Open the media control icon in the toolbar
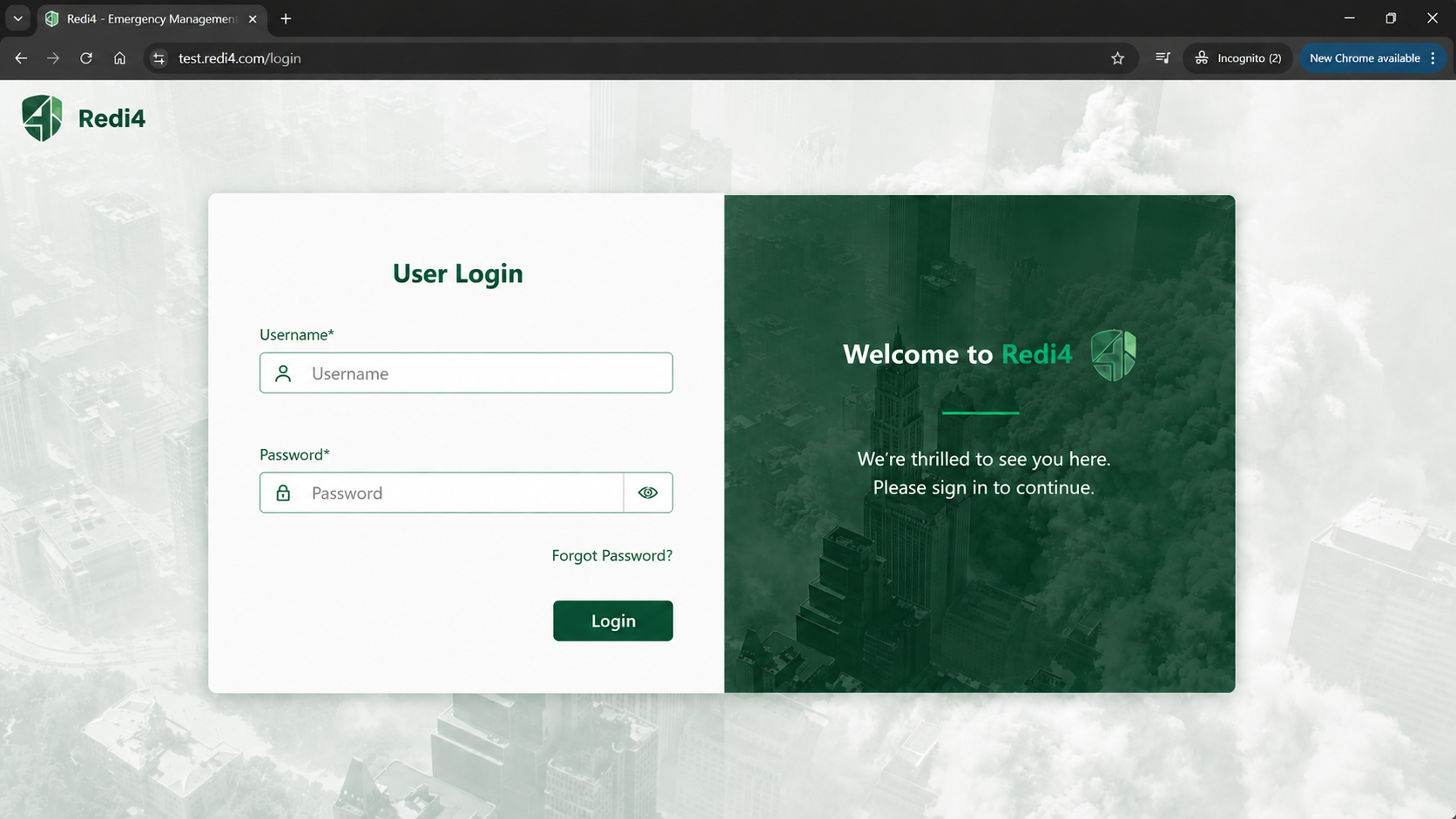1456x819 pixels. (x=1163, y=58)
